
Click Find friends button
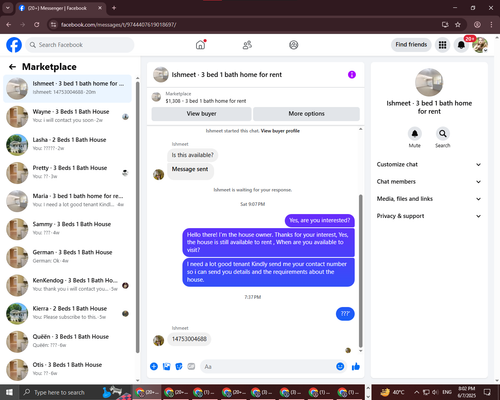pyautogui.click(x=411, y=45)
